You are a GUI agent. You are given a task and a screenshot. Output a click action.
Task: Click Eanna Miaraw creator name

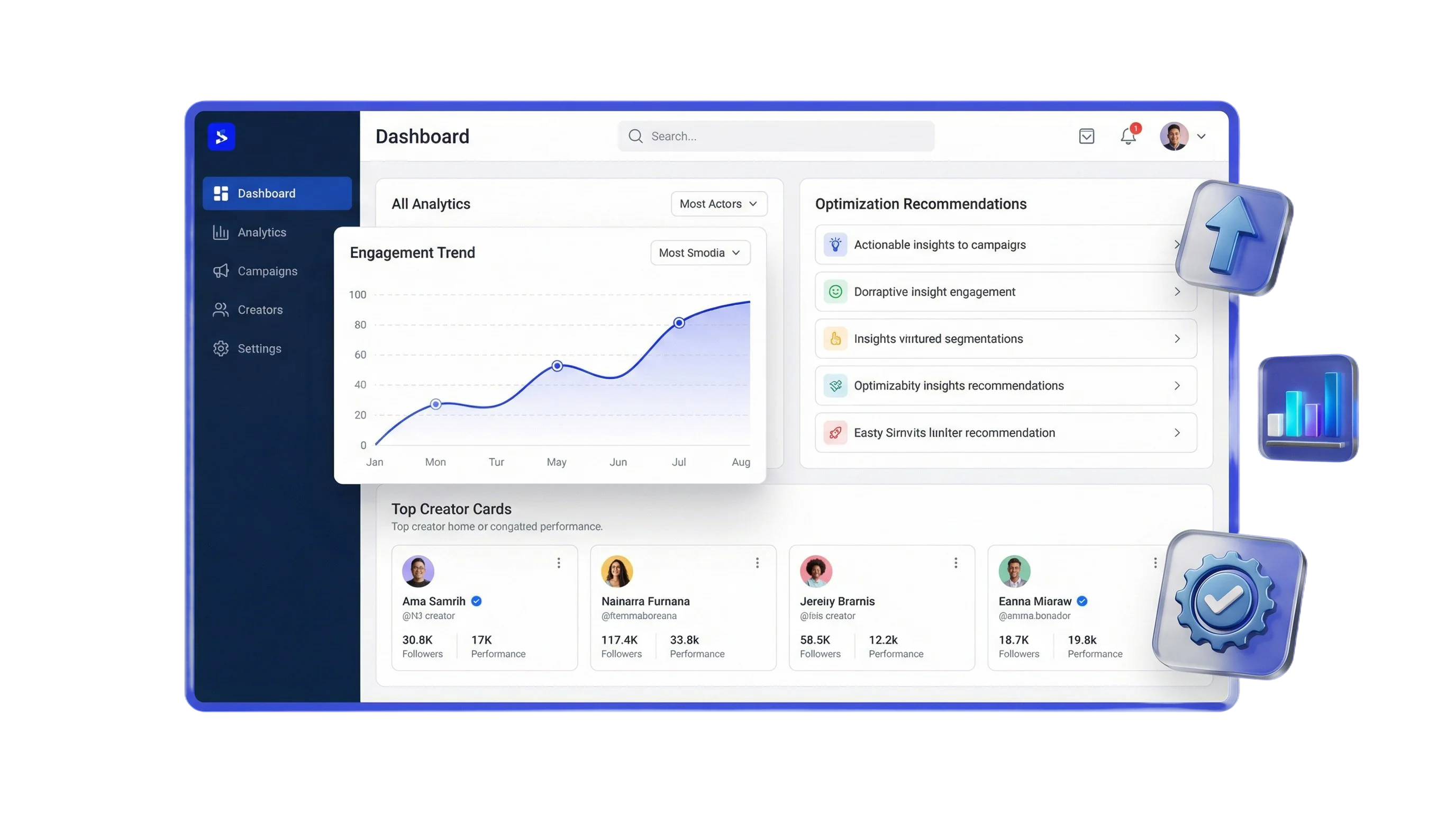point(1034,602)
